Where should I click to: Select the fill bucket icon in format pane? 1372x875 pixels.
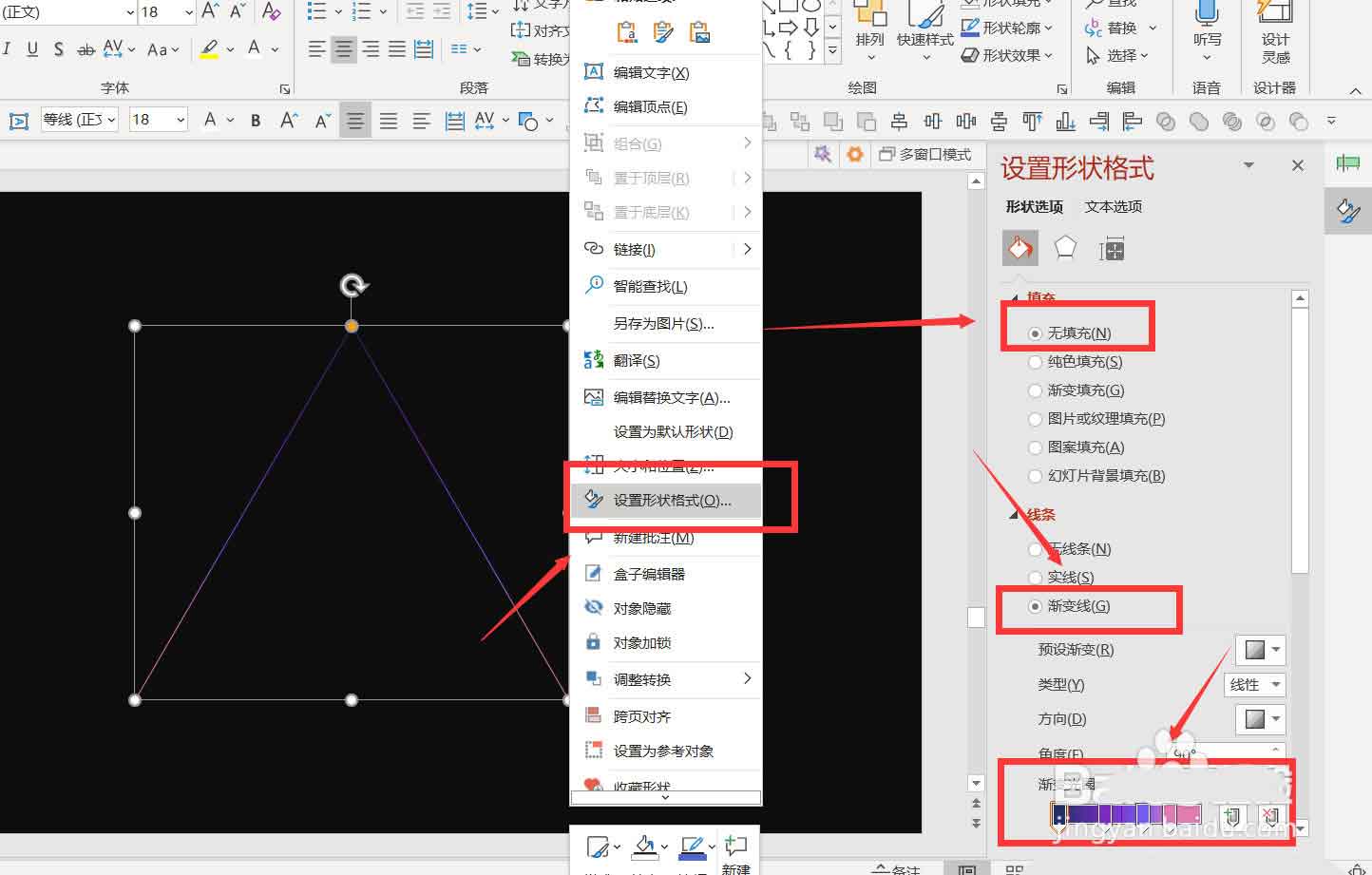[x=1019, y=247]
